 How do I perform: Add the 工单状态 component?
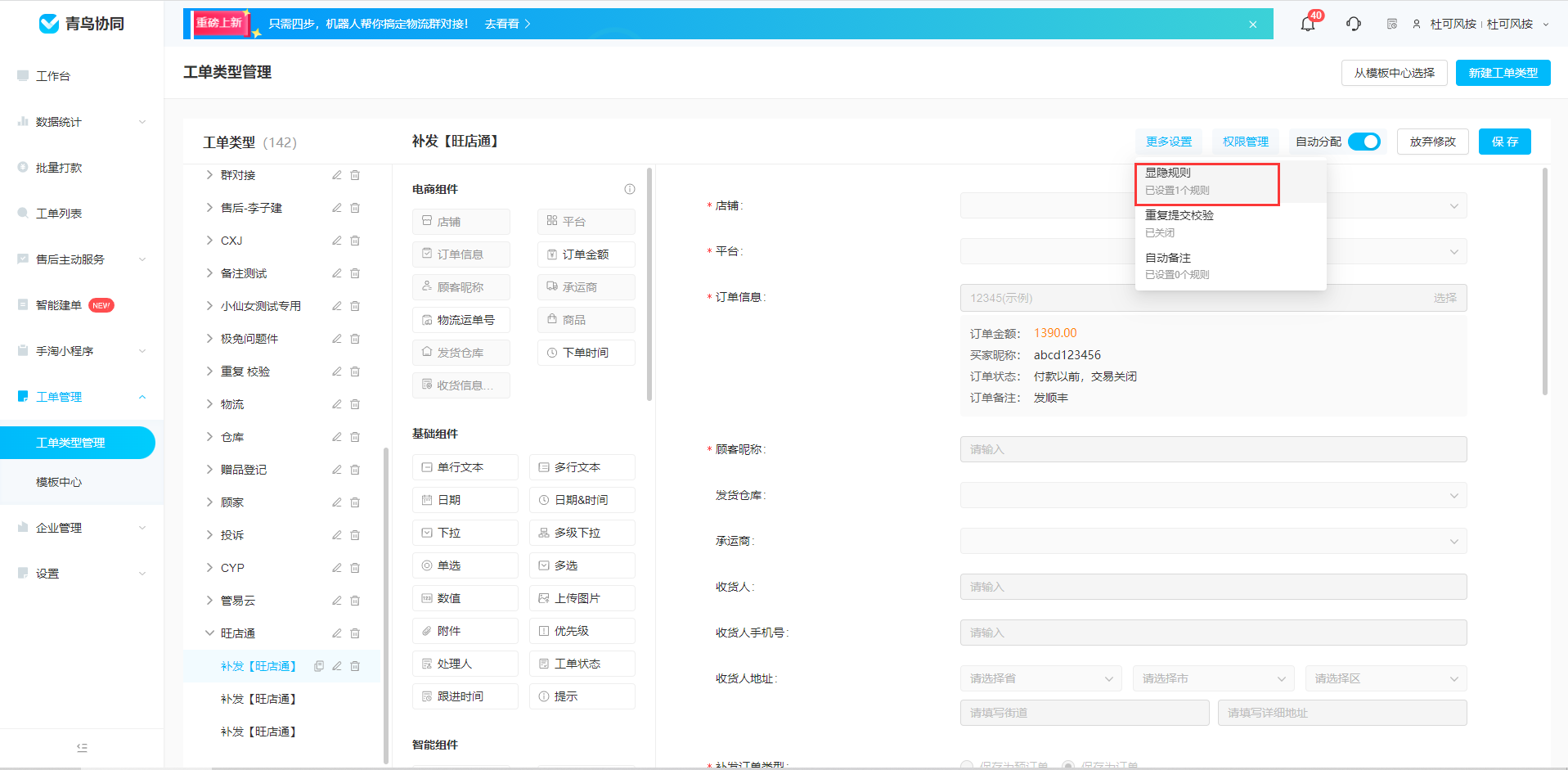coord(582,664)
